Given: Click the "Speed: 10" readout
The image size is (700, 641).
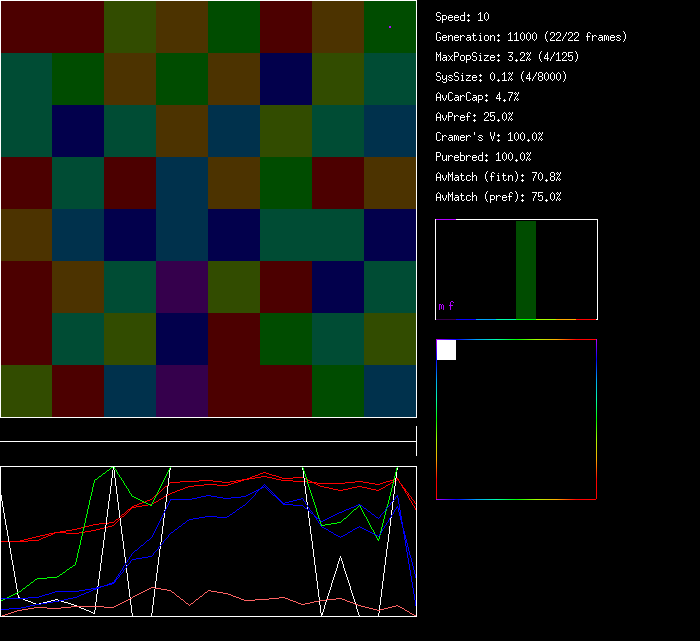Looking at the screenshot, I should [x=462, y=17].
